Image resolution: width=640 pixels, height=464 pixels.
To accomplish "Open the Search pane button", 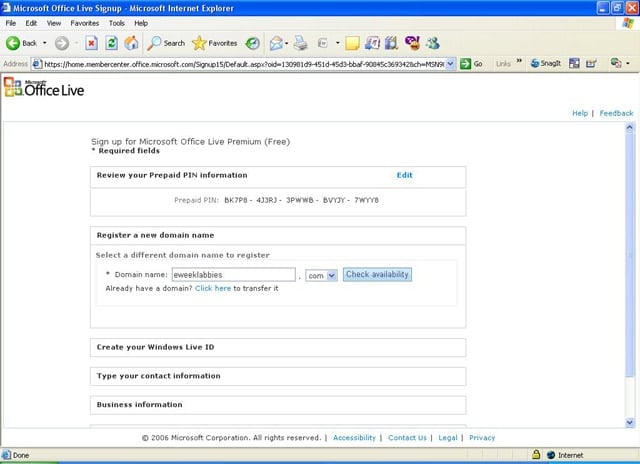I will 166,43.
